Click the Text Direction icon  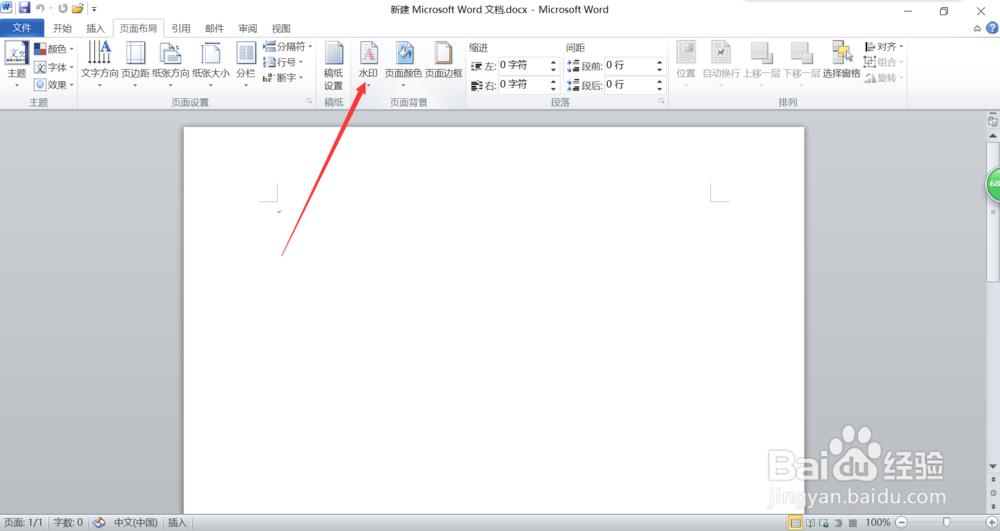click(99, 52)
